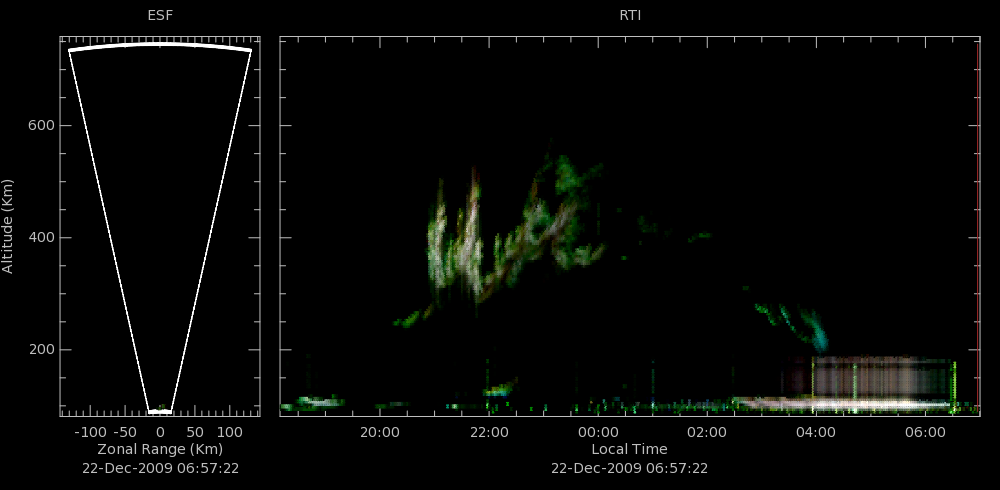
Task: Click the timestamp below the RTI plot
Action: [x=629, y=468]
